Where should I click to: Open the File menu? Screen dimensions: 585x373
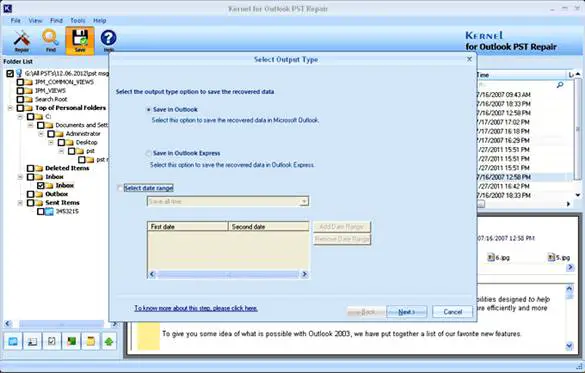[x=15, y=21]
